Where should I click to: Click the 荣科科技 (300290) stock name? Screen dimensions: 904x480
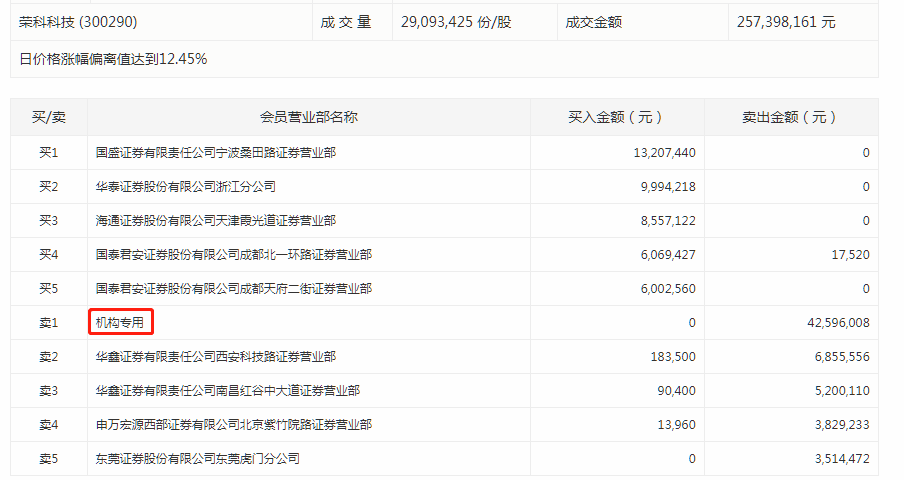tap(78, 21)
